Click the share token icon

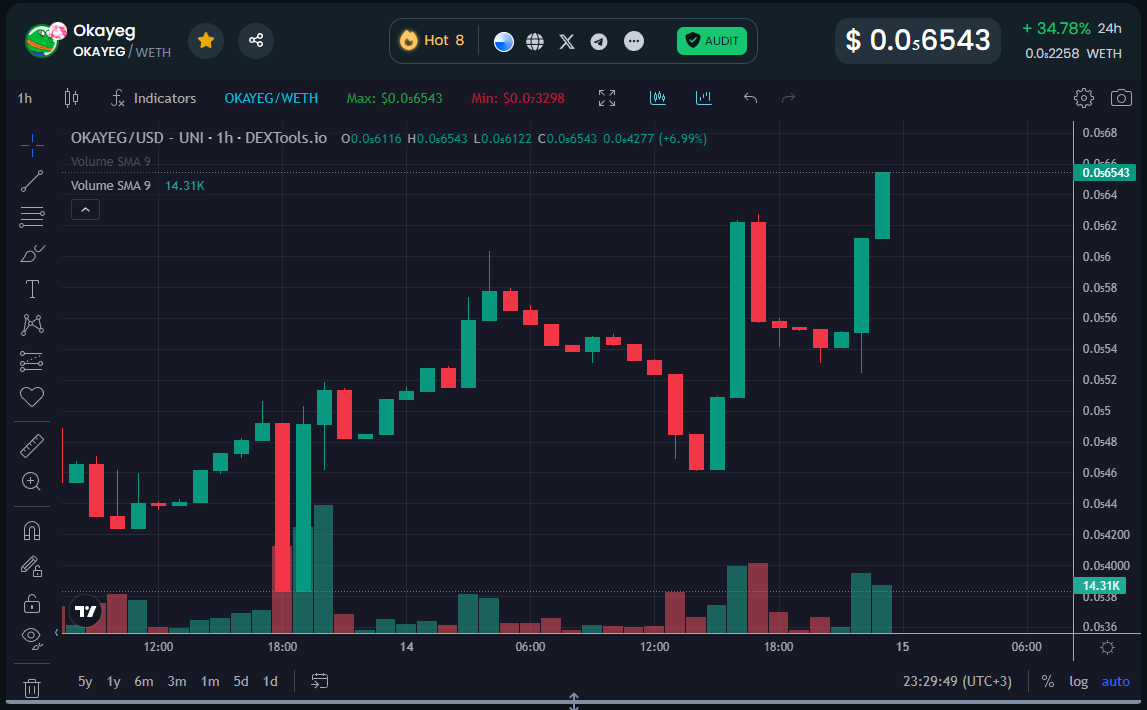click(x=256, y=40)
